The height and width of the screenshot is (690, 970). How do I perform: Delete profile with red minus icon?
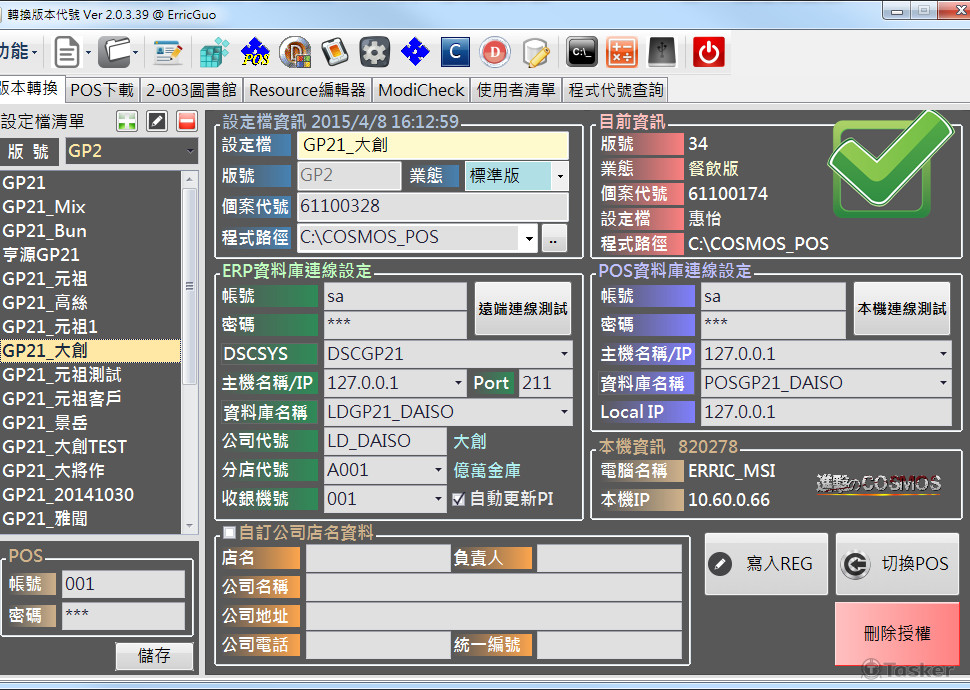coord(187,121)
